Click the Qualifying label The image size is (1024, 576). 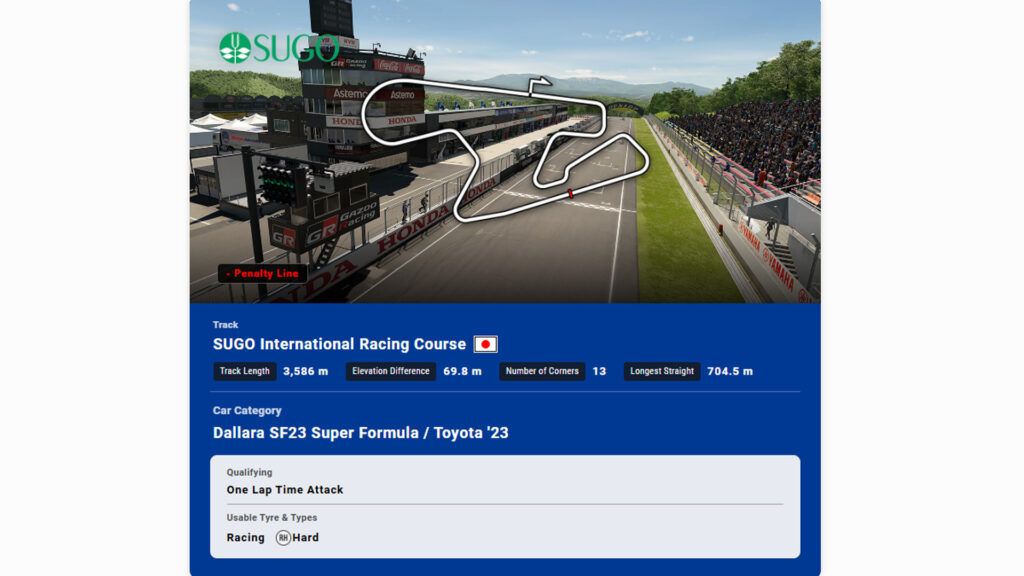[x=249, y=472]
